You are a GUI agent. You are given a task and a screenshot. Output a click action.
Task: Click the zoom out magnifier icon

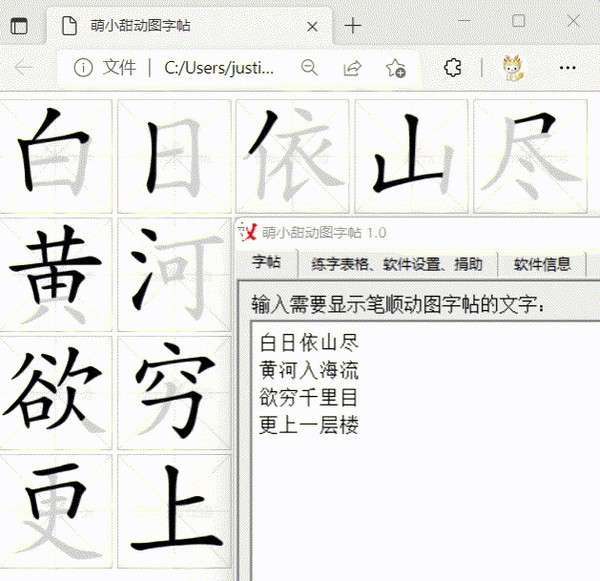309,68
